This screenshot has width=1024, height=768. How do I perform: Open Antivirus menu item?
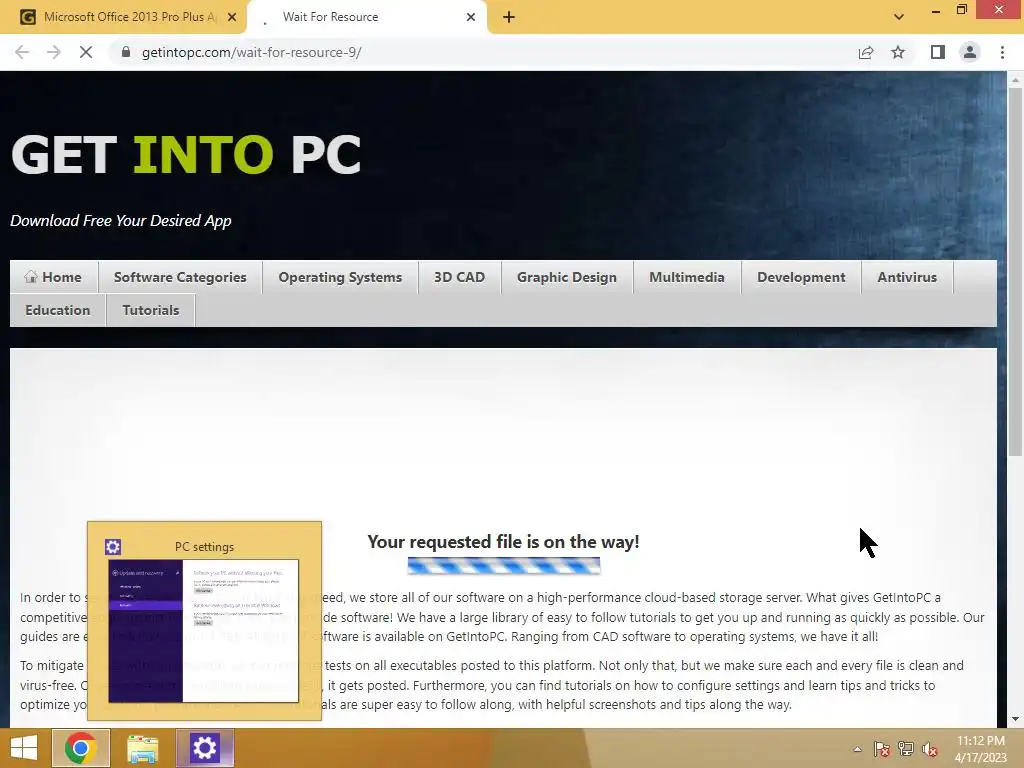[907, 277]
